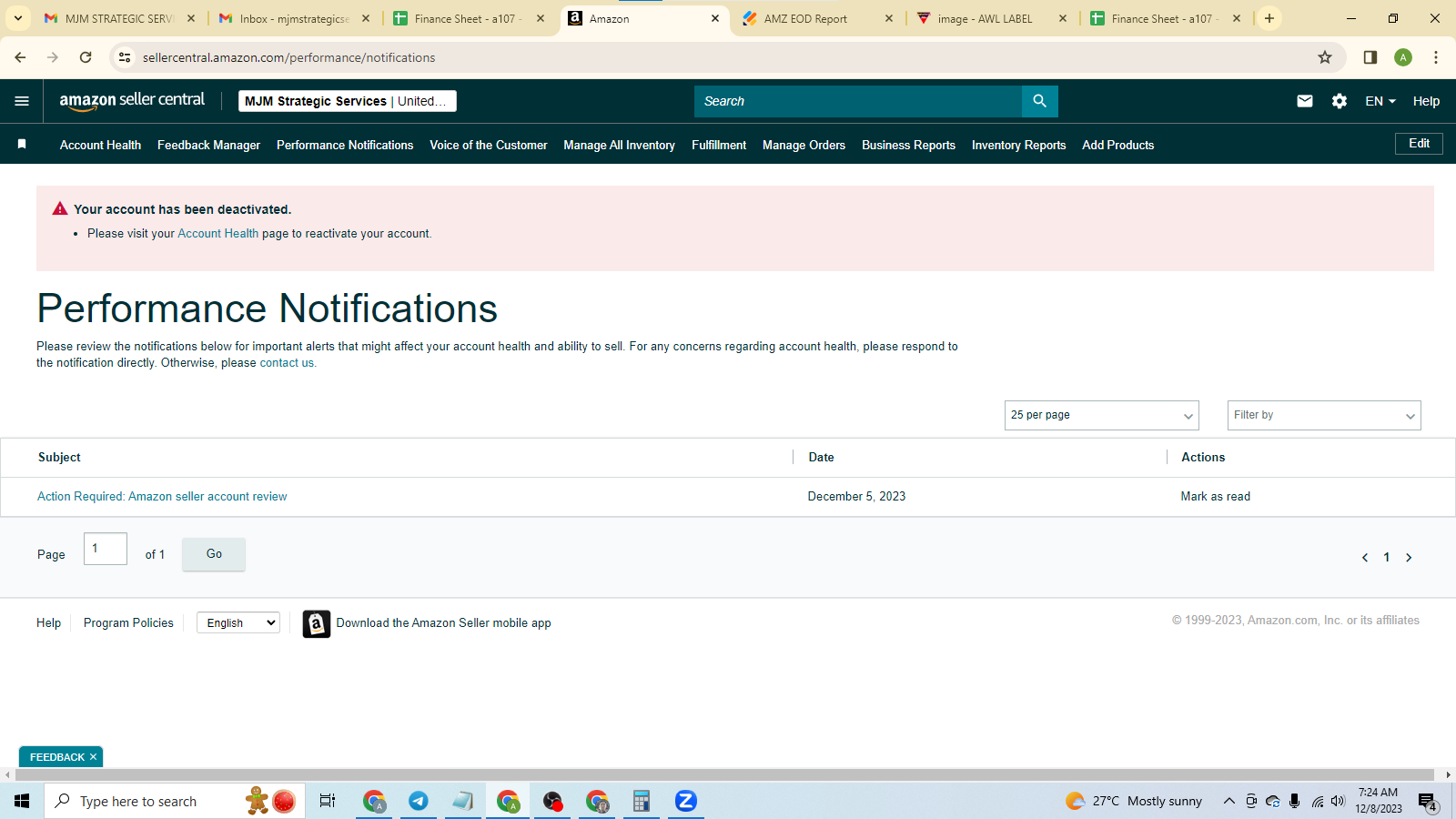Reload the current page

(x=86, y=57)
